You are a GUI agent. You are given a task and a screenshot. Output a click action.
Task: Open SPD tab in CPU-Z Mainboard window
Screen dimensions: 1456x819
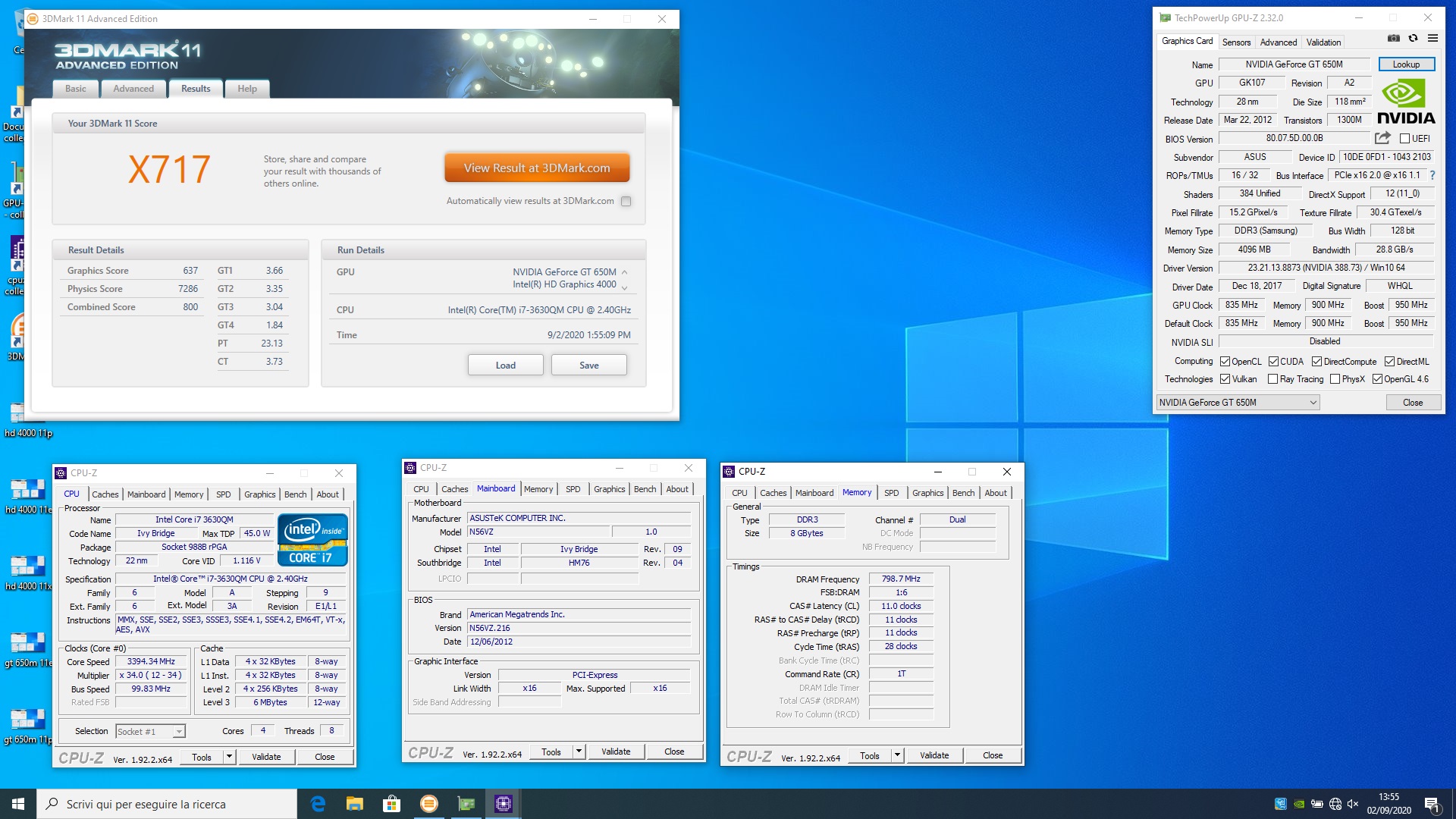tap(573, 489)
